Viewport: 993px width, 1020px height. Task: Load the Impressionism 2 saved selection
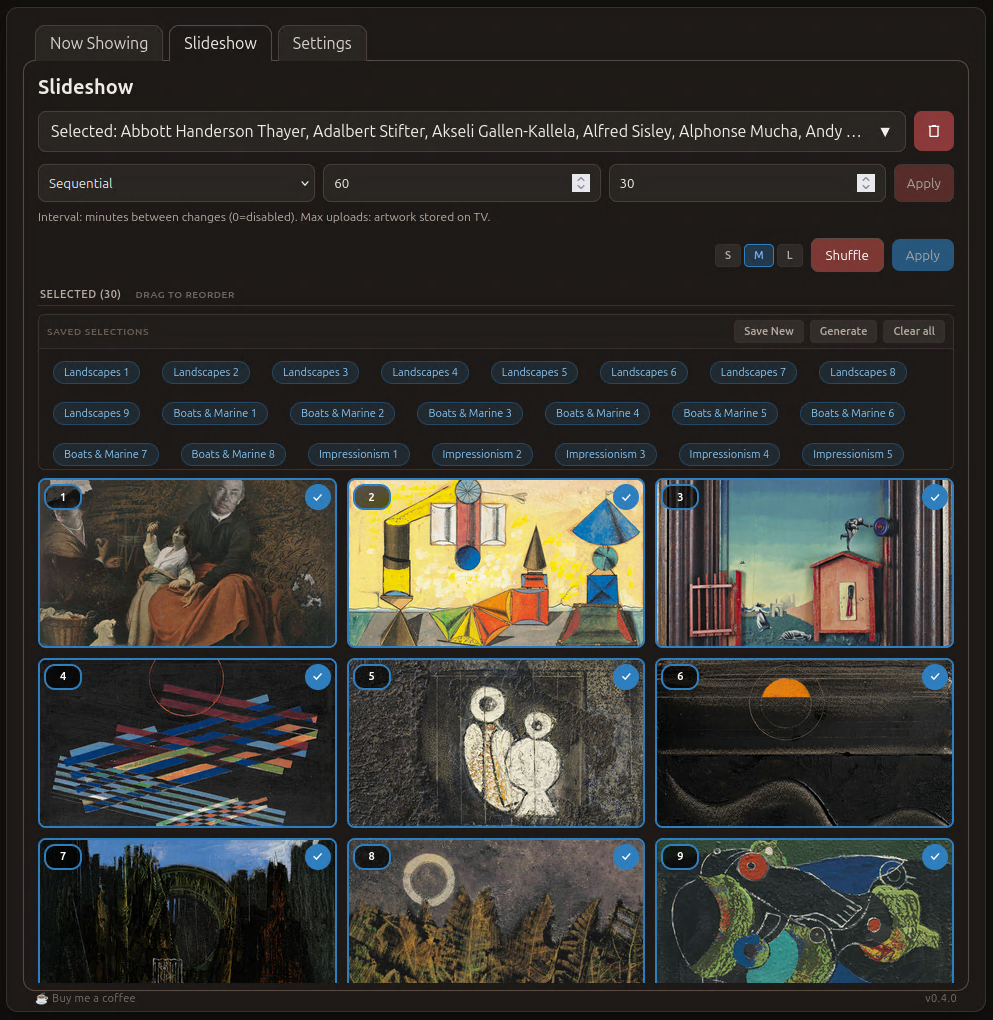[482, 454]
